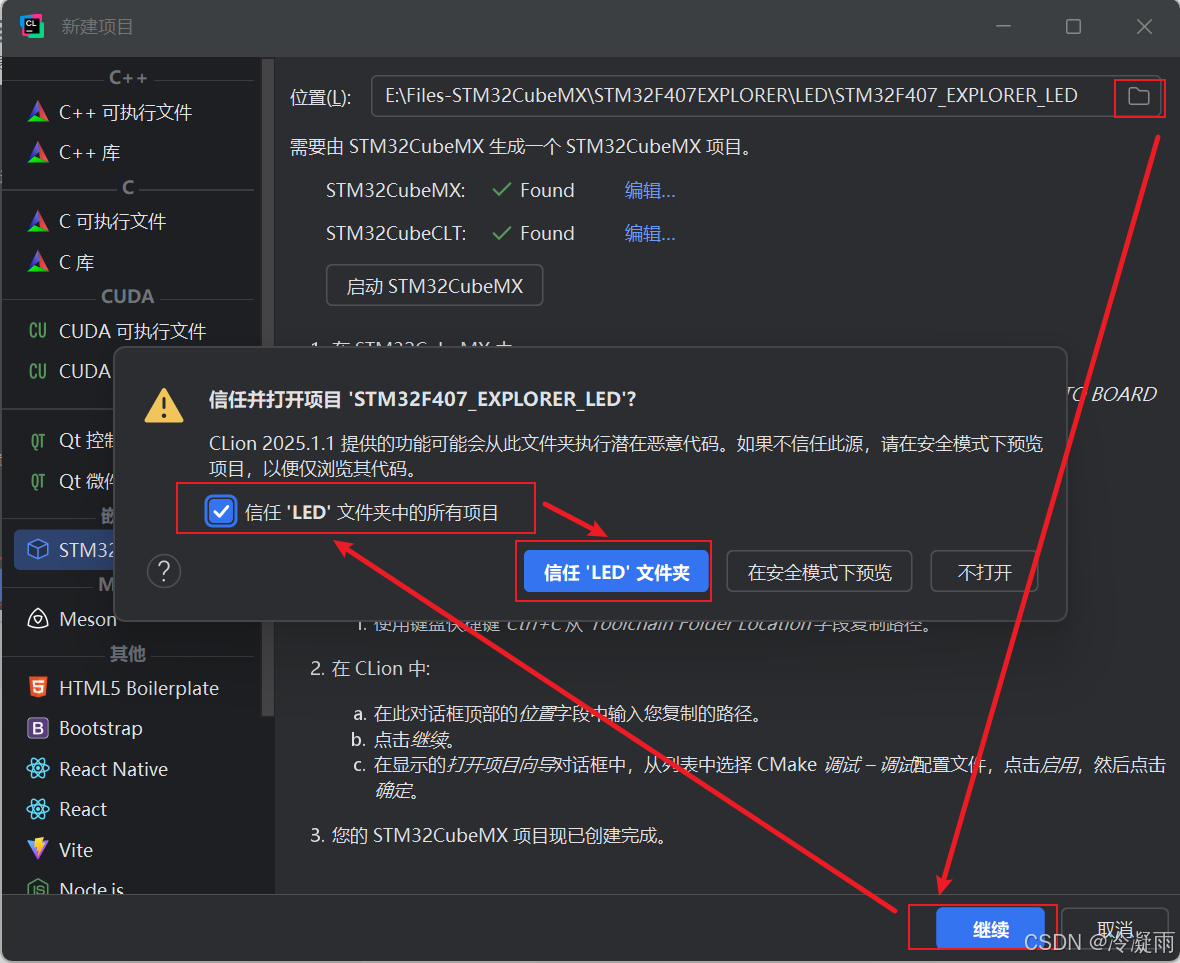Open folder browser for location path

pos(1139,96)
